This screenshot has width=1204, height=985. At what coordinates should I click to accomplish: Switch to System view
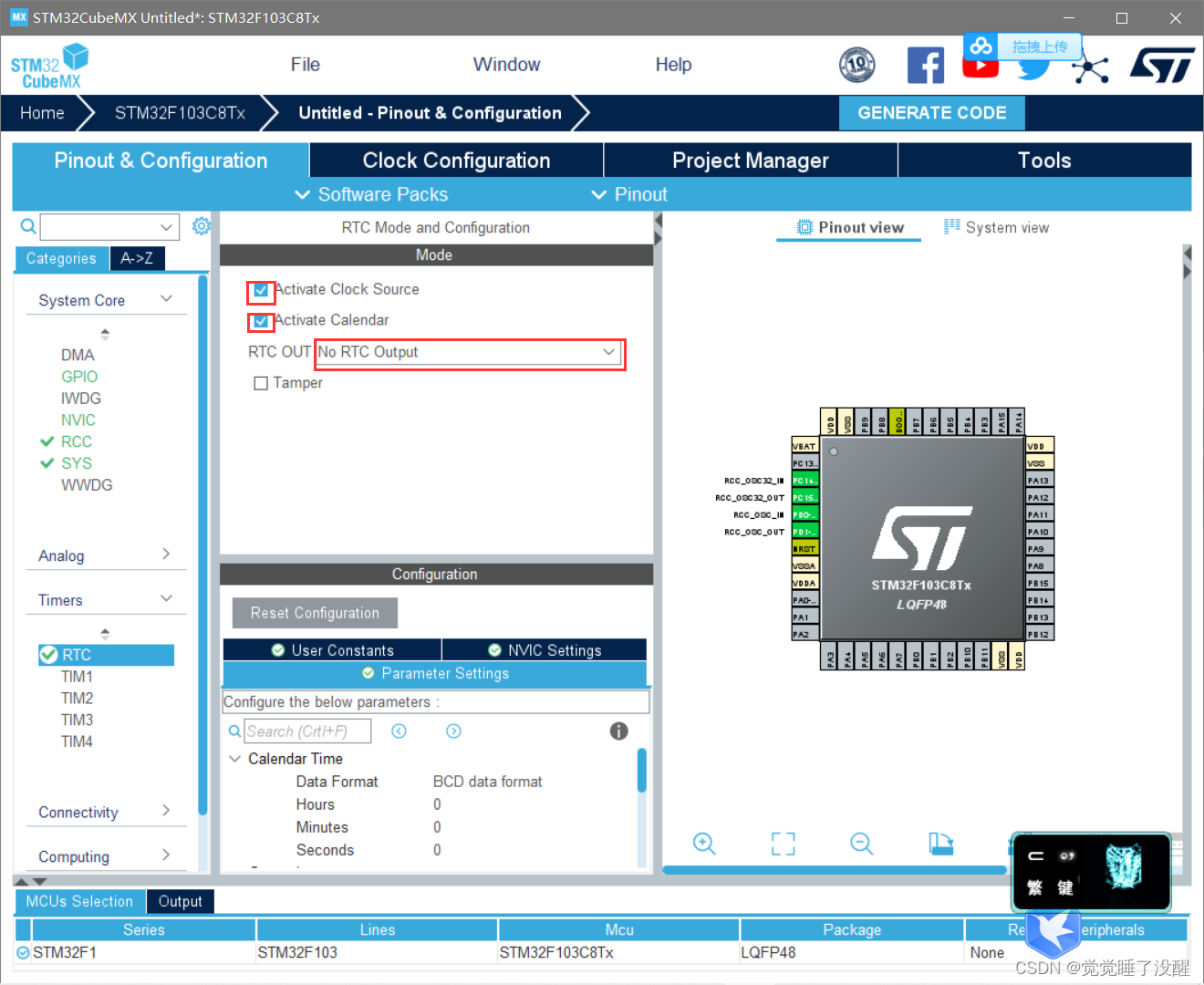[996, 228]
